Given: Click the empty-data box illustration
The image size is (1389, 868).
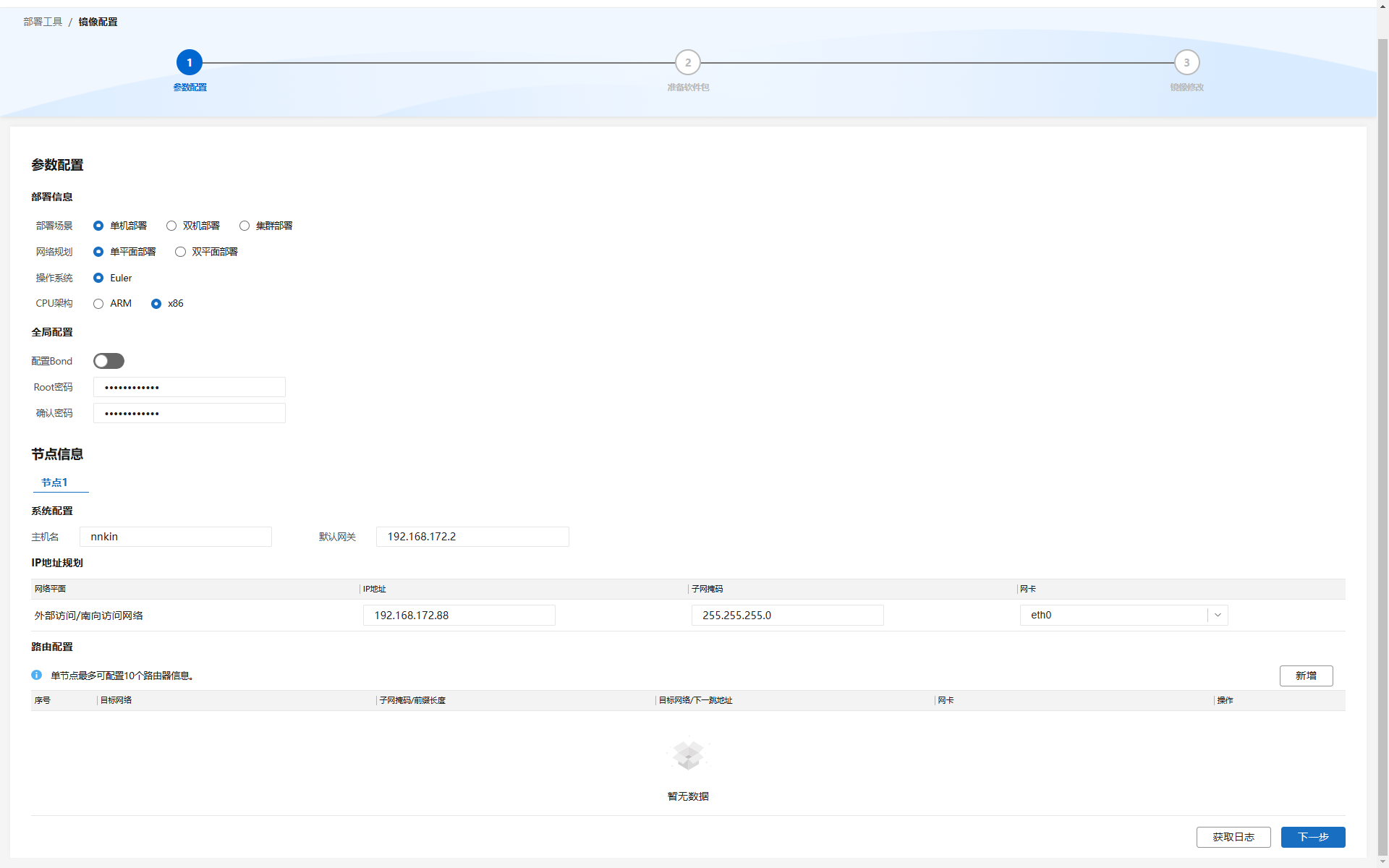Looking at the screenshot, I should click(687, 755).
